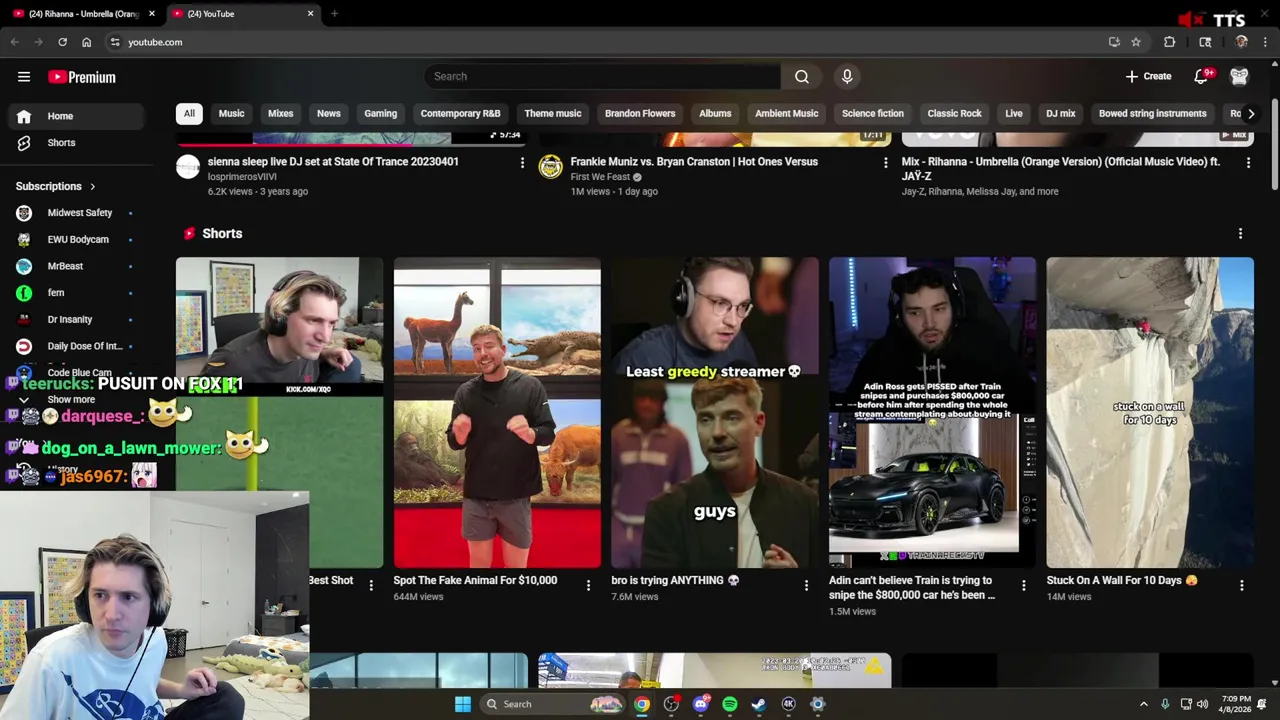Start voice search with microphone icon

click(847, 77)
